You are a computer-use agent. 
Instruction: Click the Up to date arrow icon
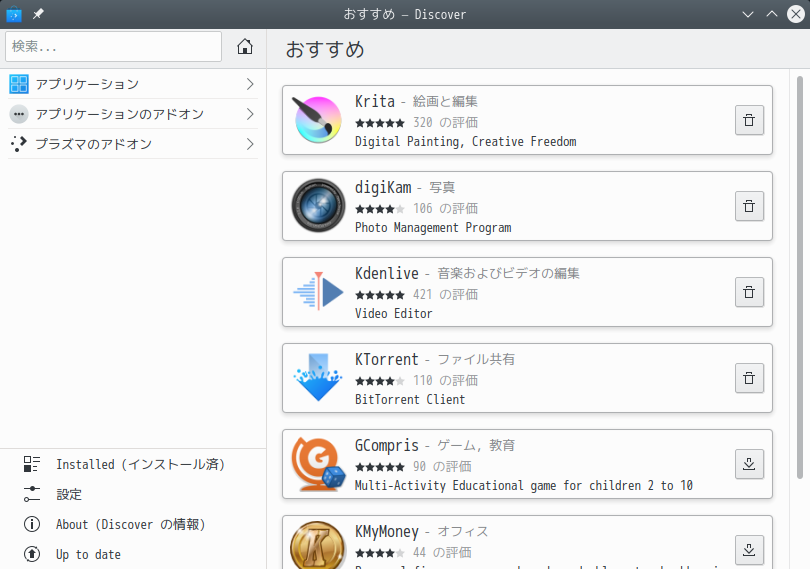[x=32, y=554]
